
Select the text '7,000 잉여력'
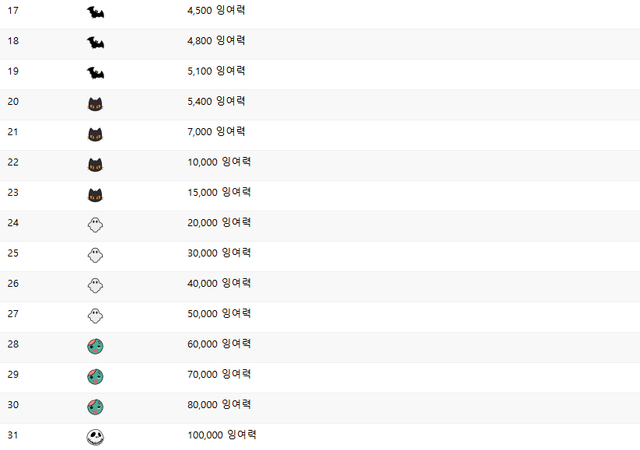tap(216, 131)
